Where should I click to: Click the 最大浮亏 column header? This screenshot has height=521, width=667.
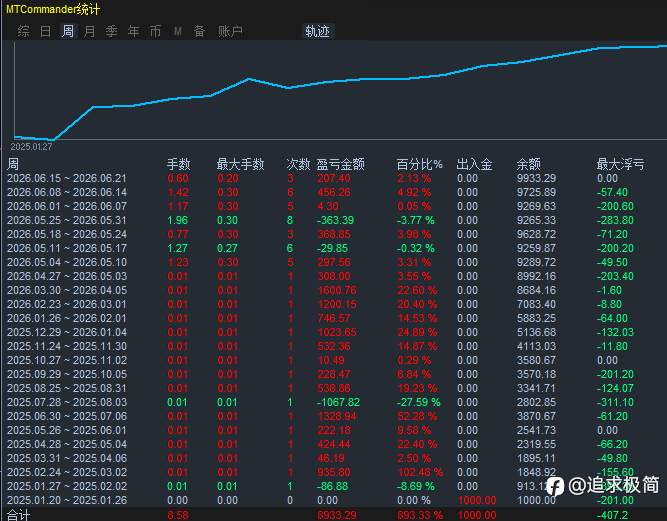[x=620, y=164]
